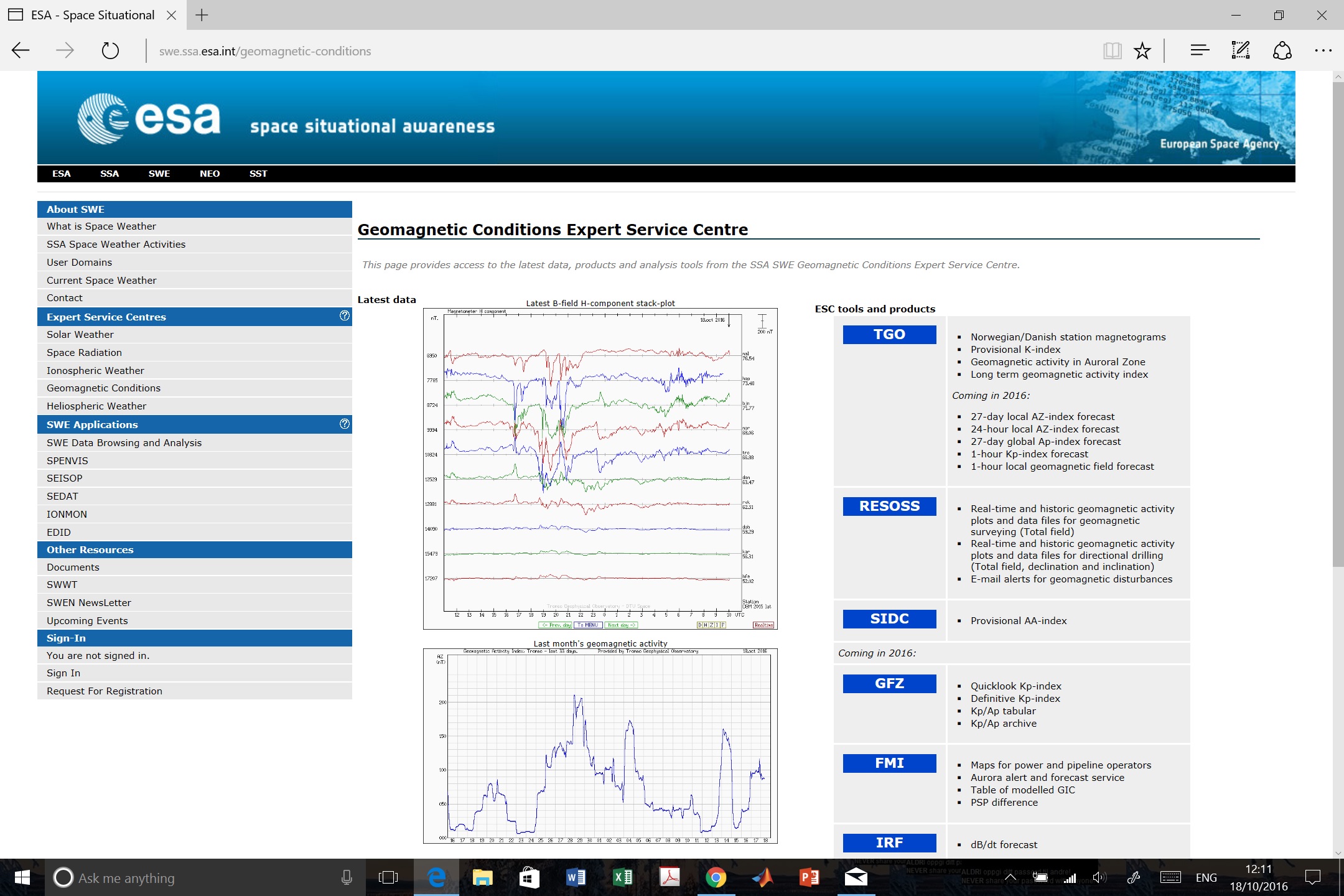Image resolution: width=1344 pixels, height=896 pixels.
Task: Click the TGO button under ESC tools
Action: (889, 334)
